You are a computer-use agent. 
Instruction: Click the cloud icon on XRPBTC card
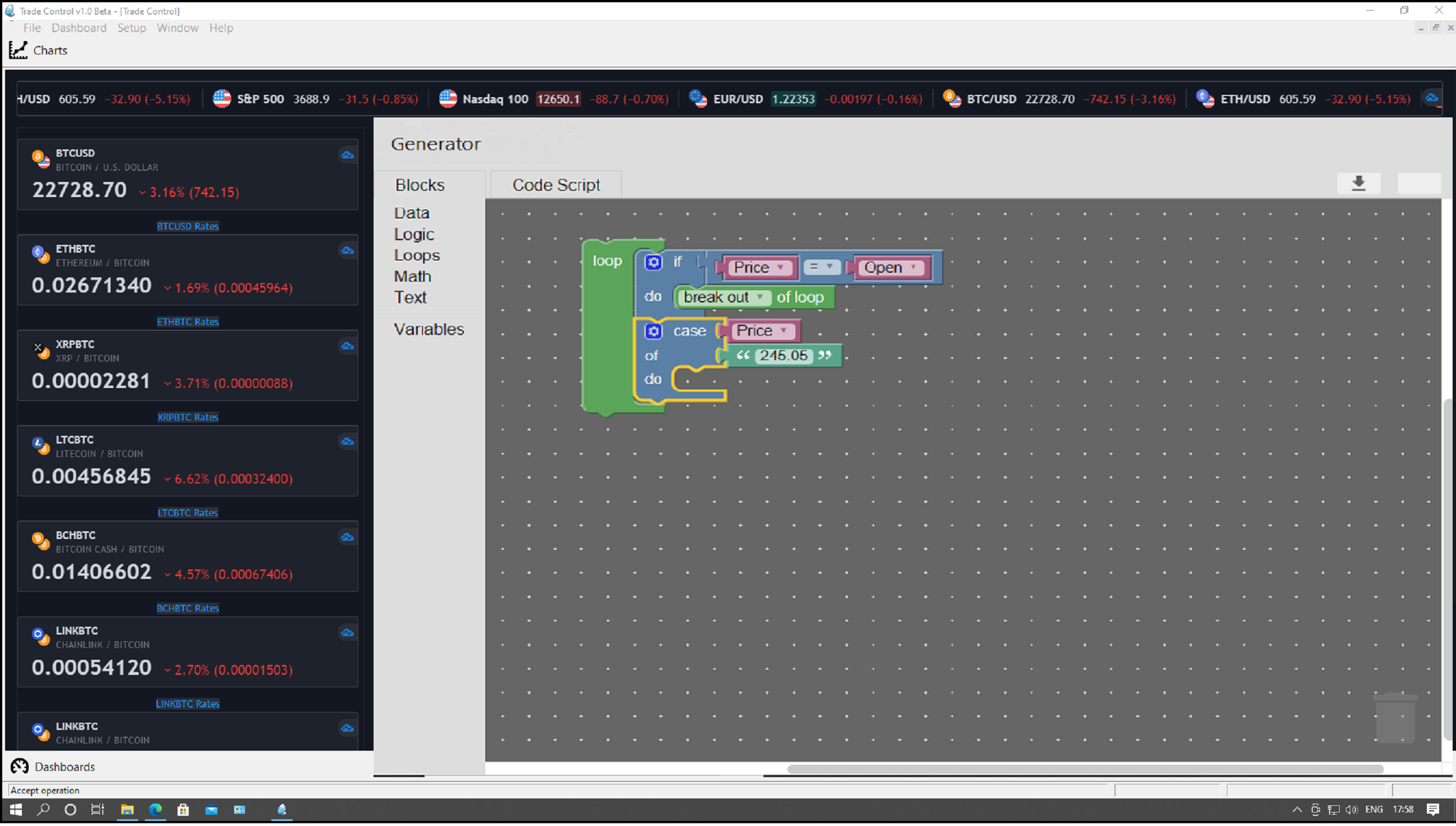tap(347, 346)
